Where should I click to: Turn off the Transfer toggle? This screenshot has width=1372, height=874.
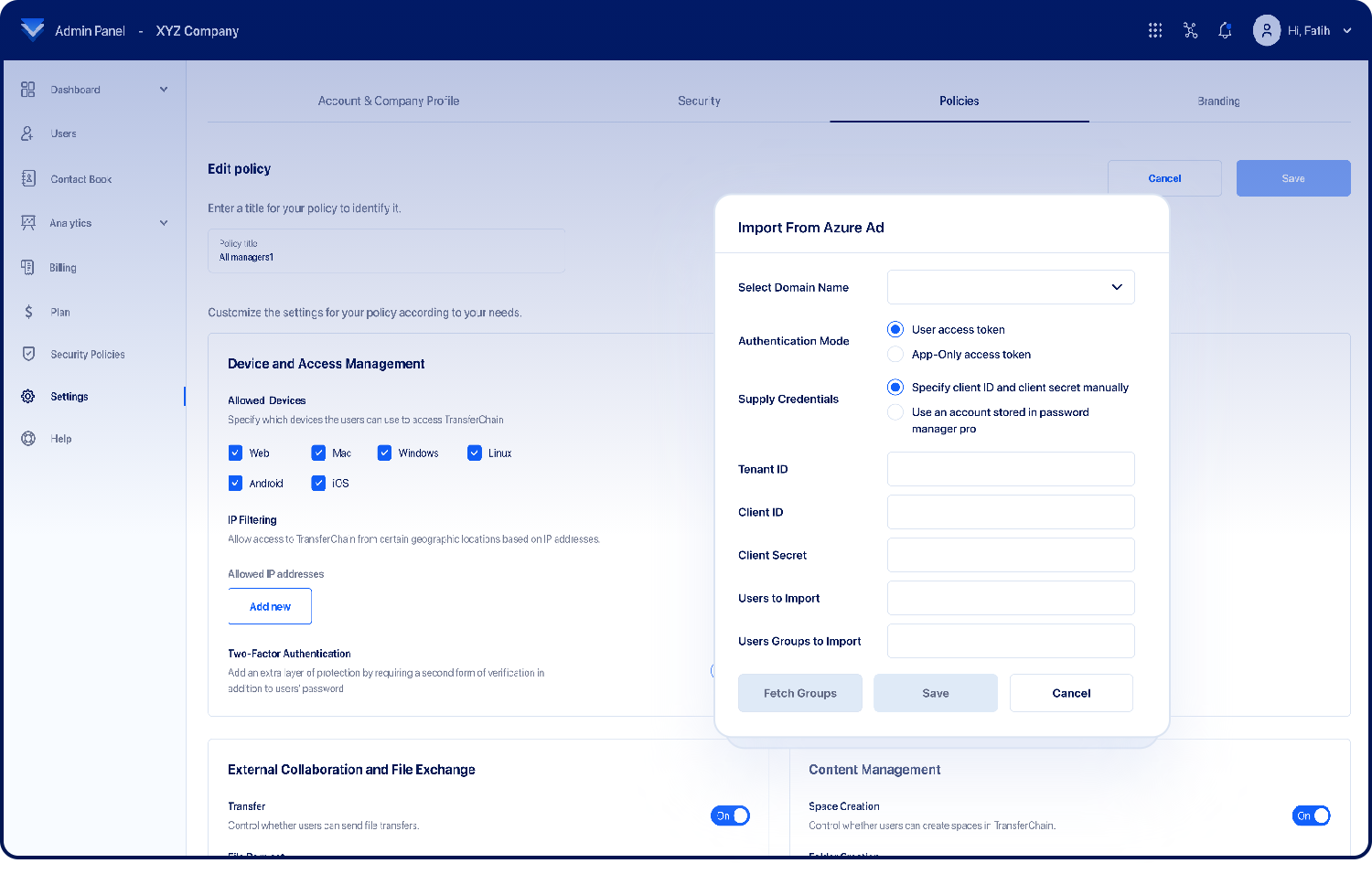pos(730,815)
